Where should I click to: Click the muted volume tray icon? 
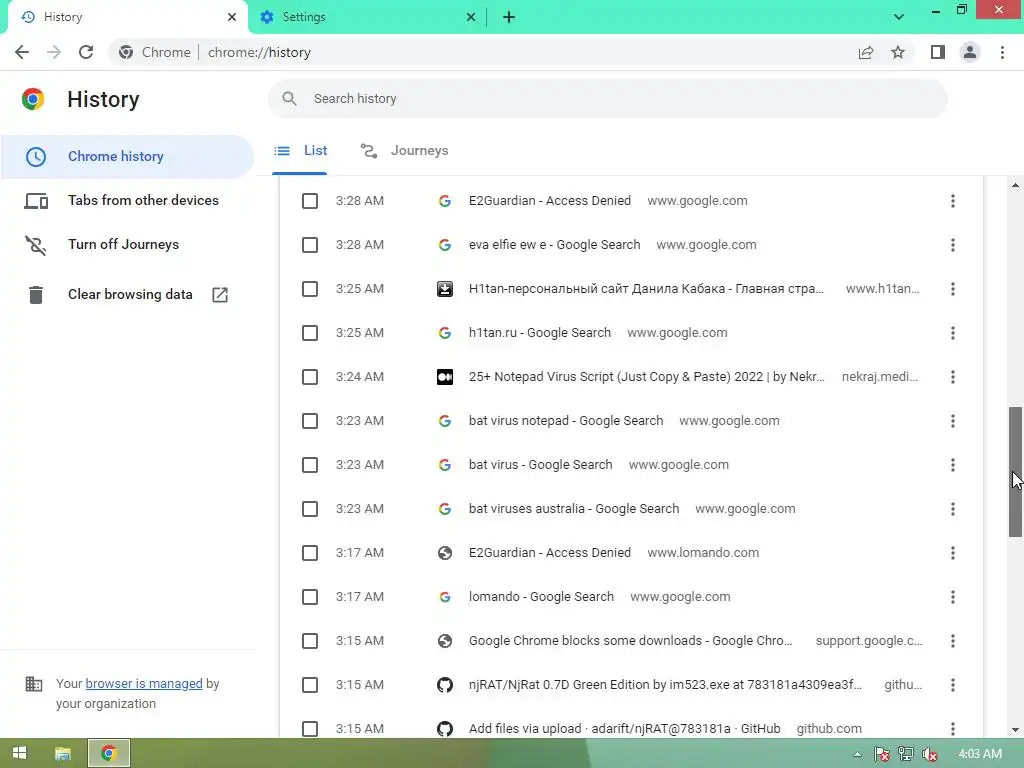929,754
